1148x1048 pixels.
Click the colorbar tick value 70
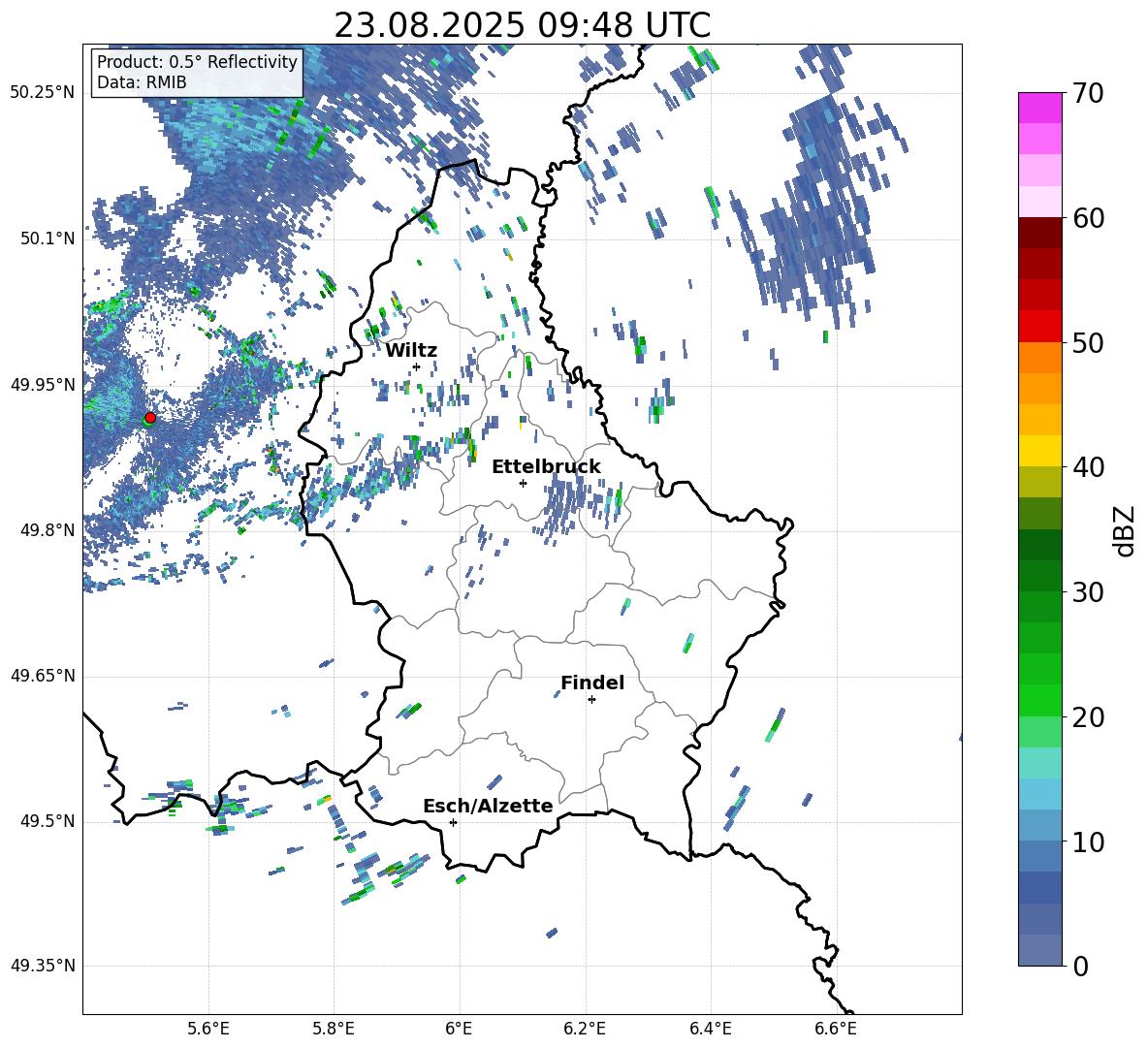(1088, 94)
